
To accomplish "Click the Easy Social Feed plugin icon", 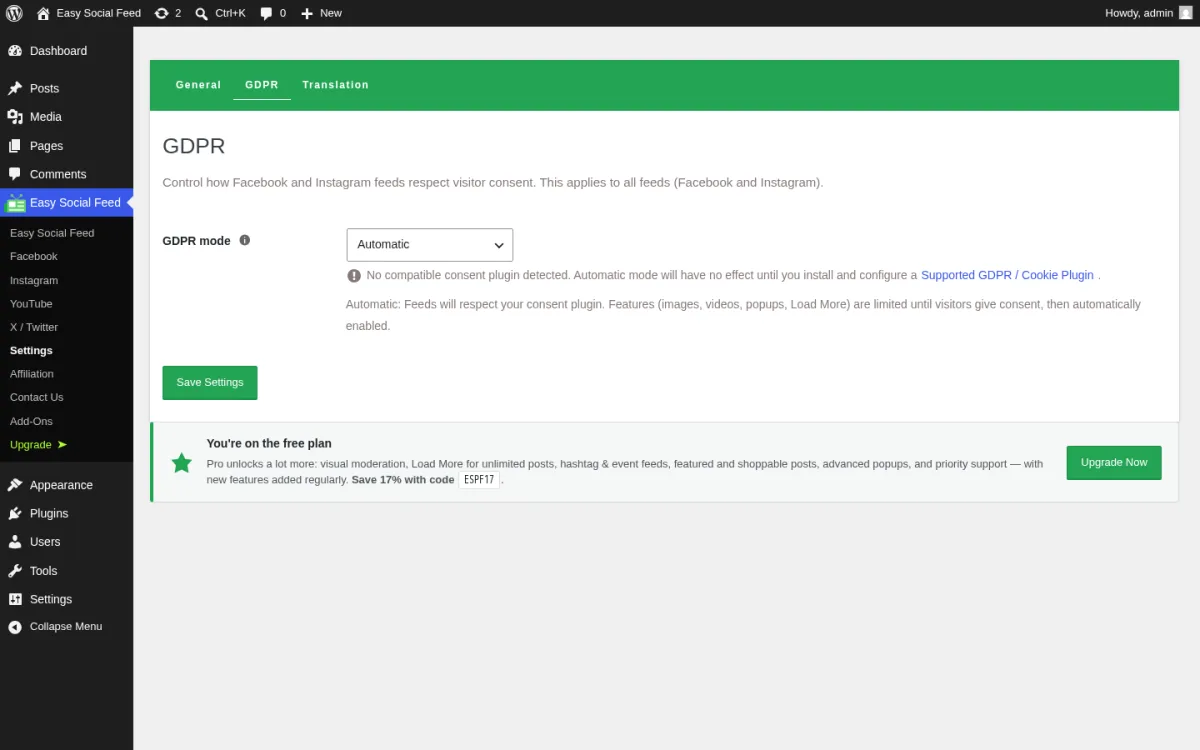I will (x=15, y=203).
